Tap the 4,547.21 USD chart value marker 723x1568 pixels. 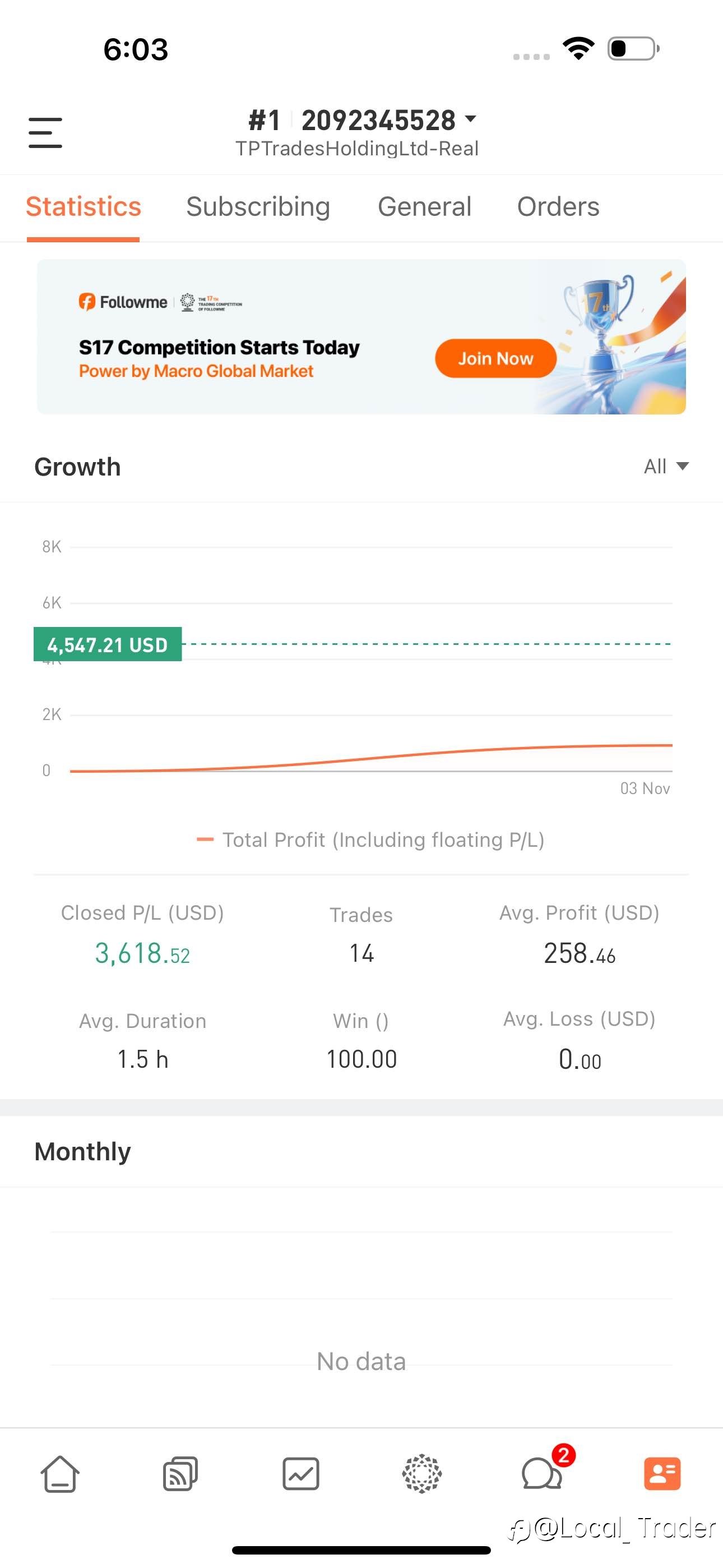click(108, 644)
